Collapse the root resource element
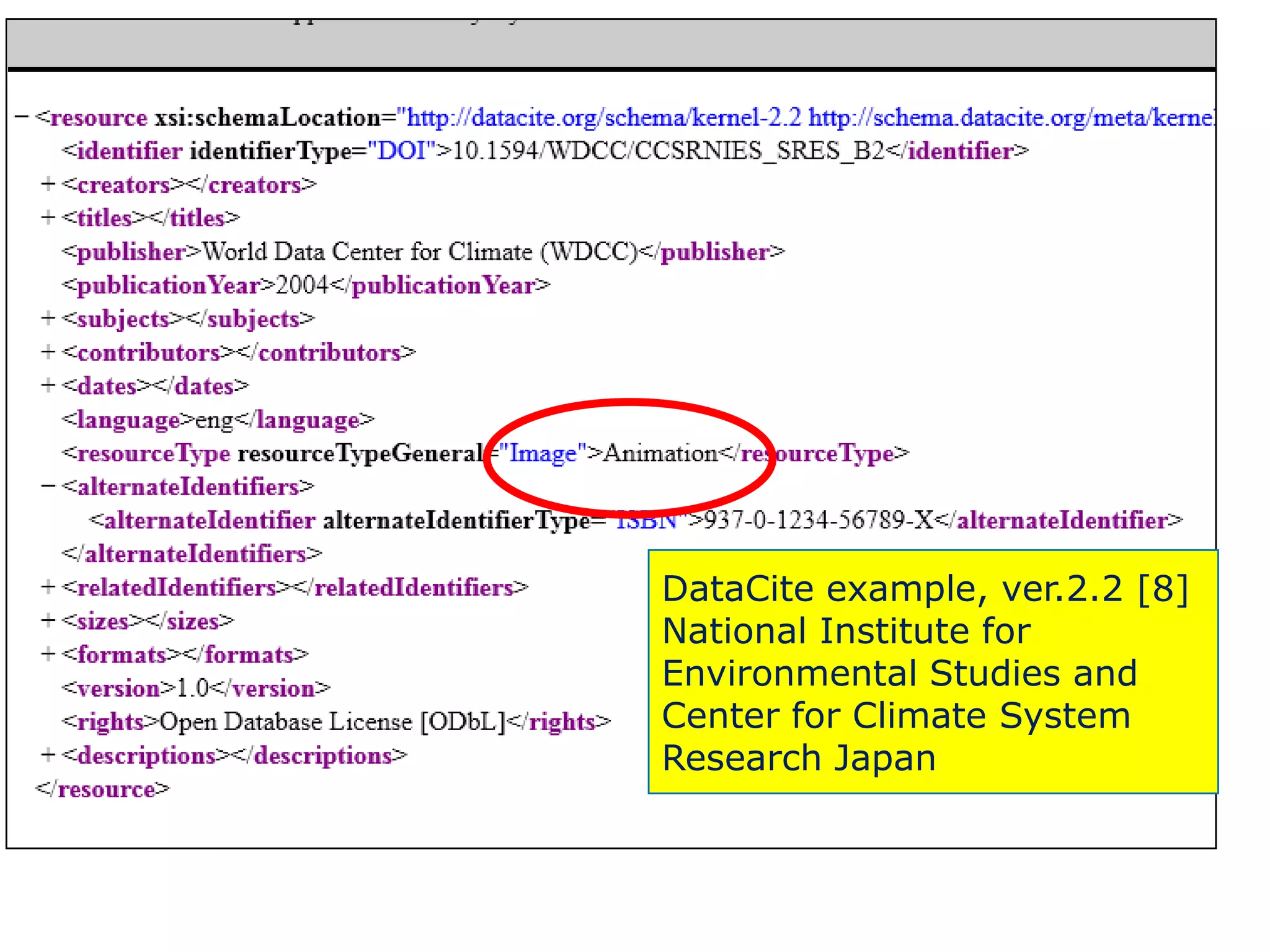 [x=22, y=117]
